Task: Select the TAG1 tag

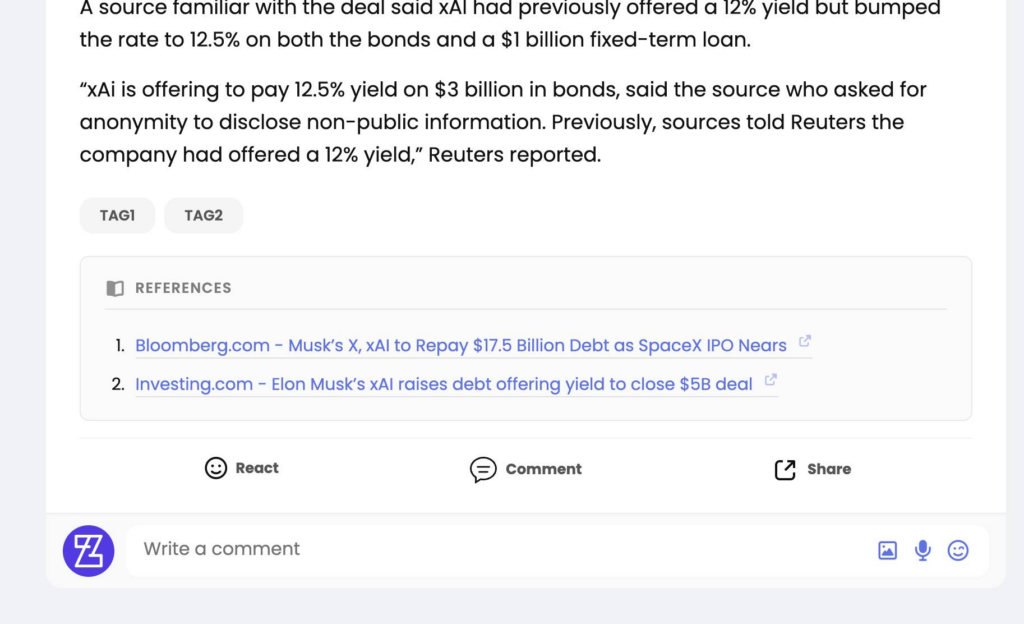Action: coord(117,215)
